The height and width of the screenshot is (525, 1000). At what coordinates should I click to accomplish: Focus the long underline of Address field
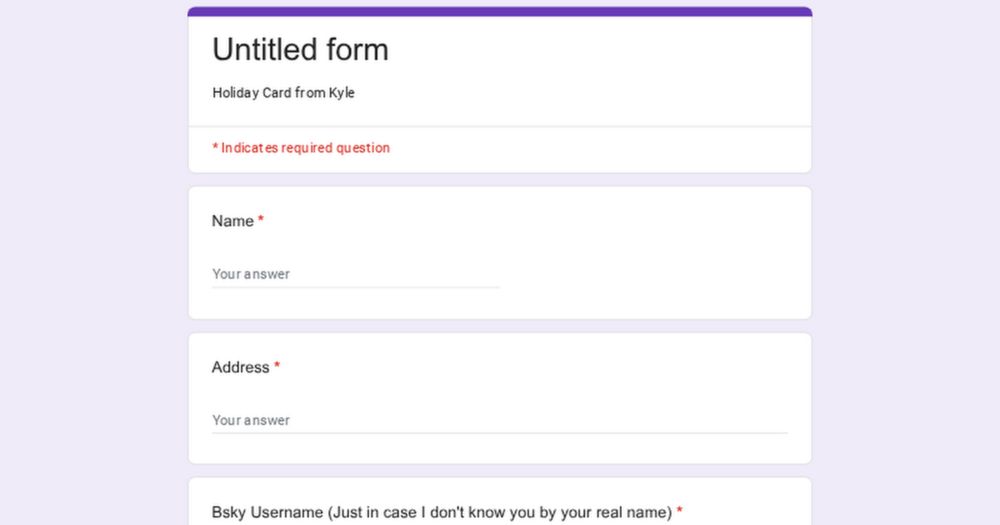pos(499,433)
